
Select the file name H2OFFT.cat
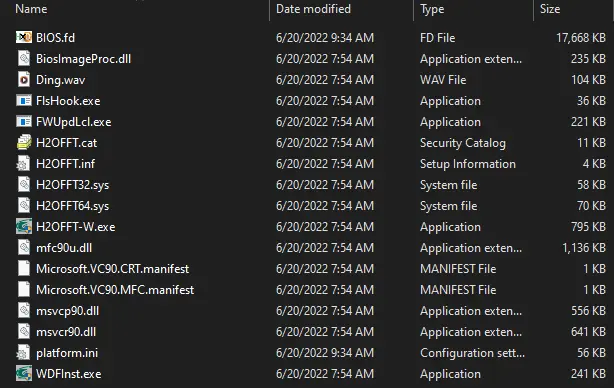(67, 143)
